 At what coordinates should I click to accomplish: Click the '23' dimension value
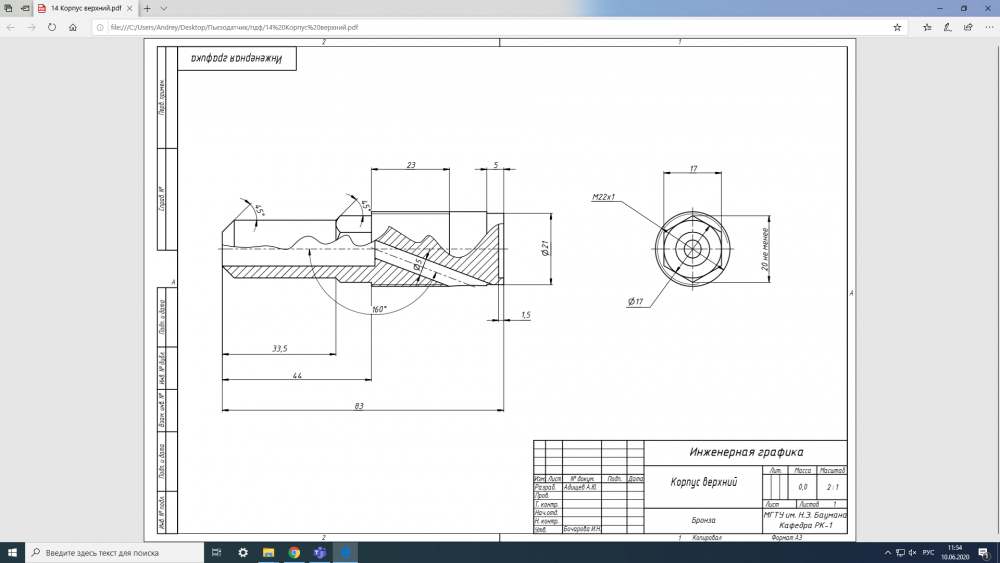pyautogui.click(x=411, y=165)
